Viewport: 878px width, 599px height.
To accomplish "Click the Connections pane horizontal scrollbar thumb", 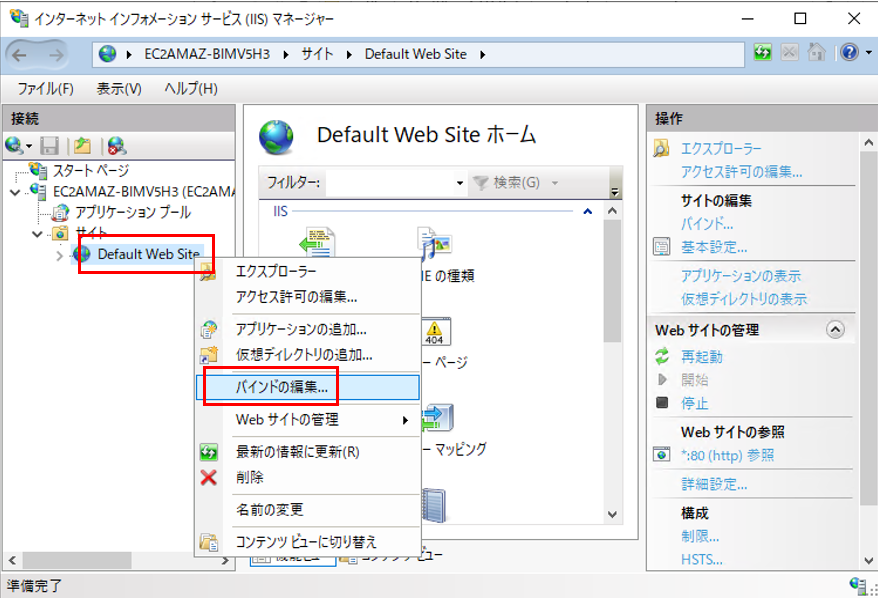I will coord(77,560).
